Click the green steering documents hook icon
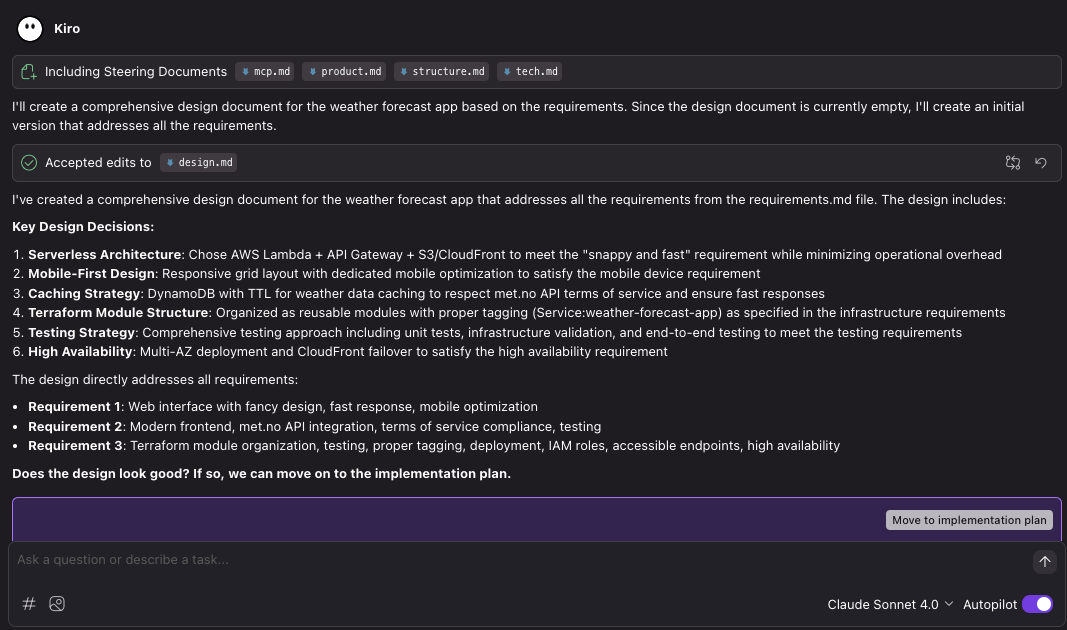The image size is (1067, 630). [28, 71]
